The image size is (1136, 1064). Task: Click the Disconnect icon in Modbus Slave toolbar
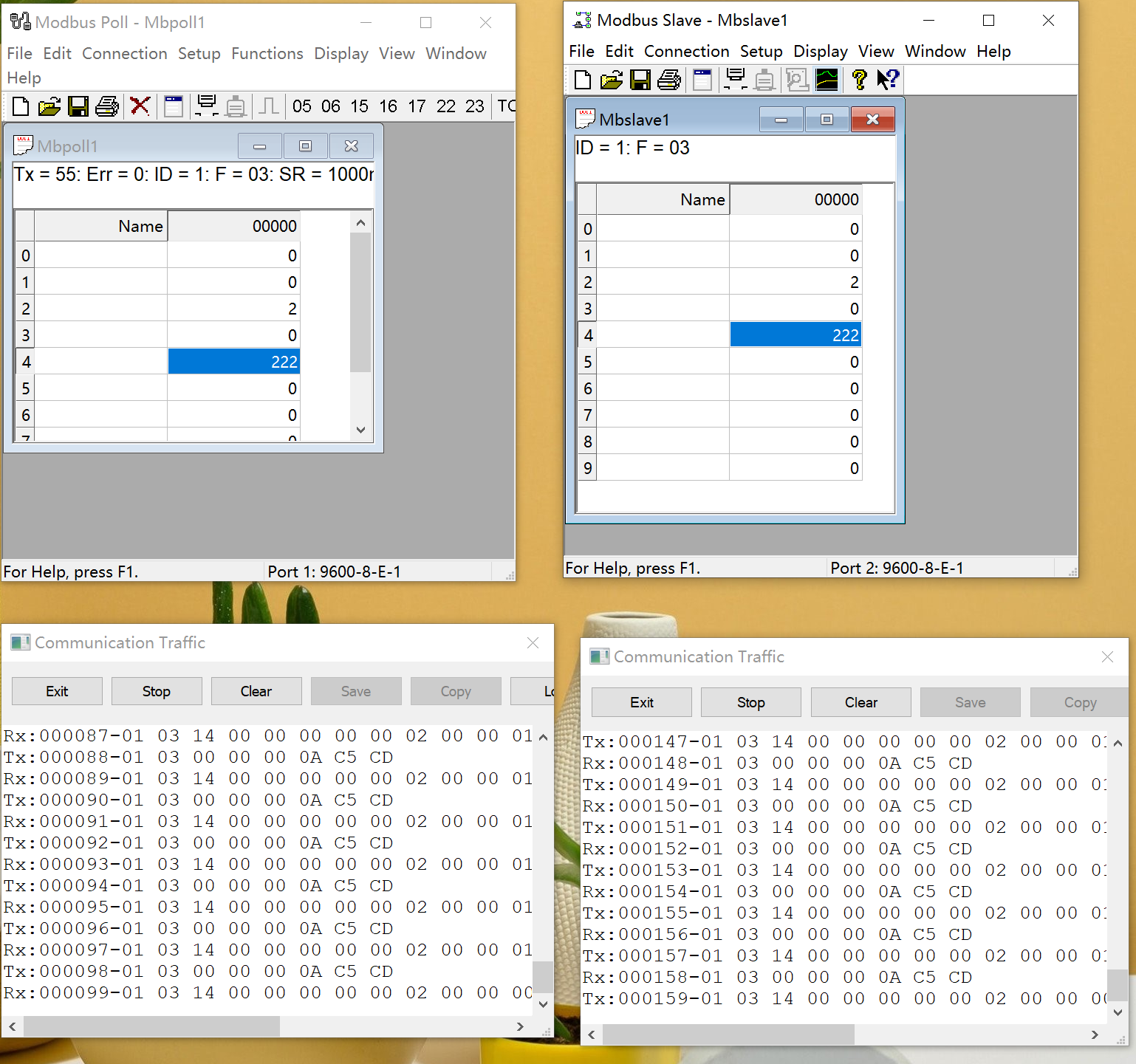[x=764, y=80]
